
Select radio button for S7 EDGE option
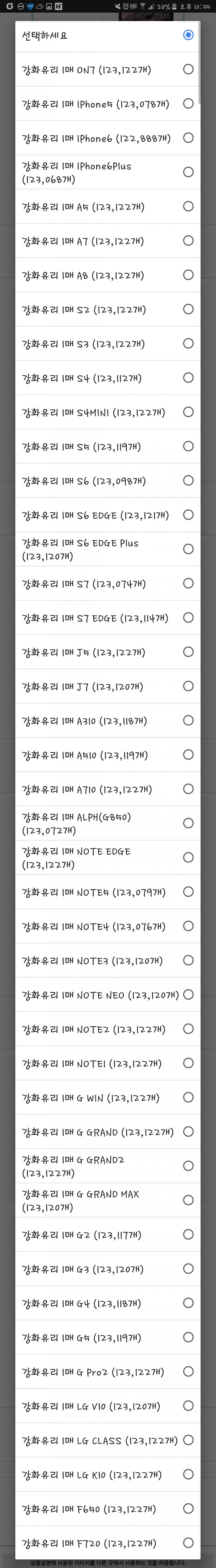click(x=188, y=618)
